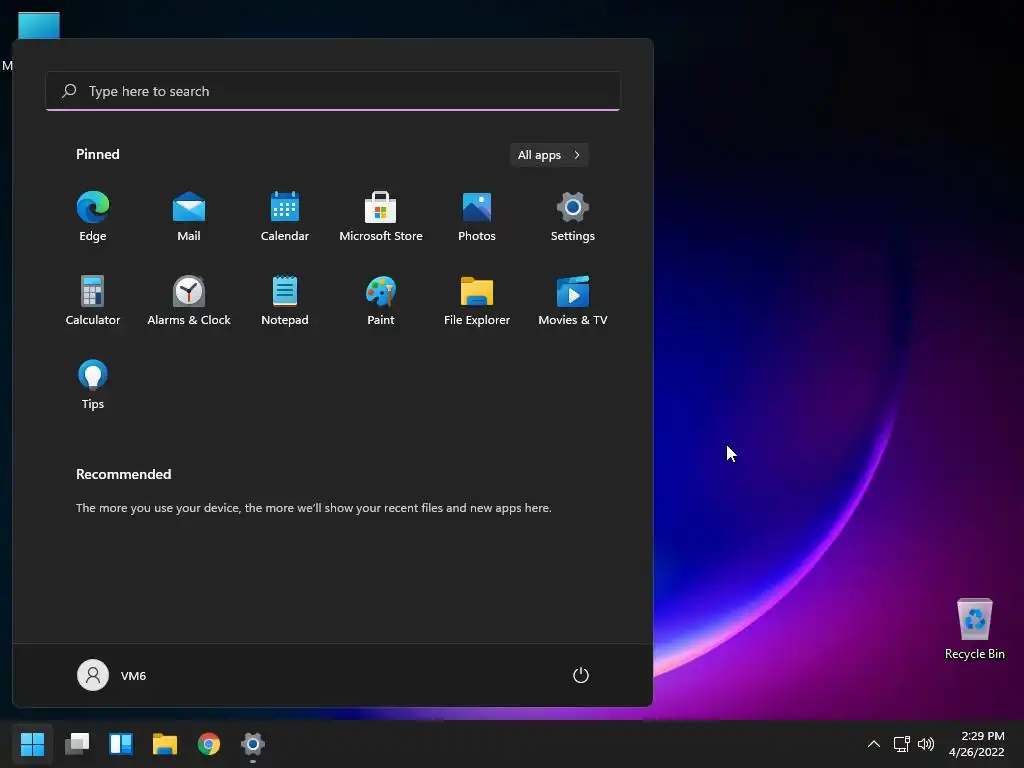This screenshot has height=768, width=1024.
Task: Open Task View from the taskbar
Action: 77,743
